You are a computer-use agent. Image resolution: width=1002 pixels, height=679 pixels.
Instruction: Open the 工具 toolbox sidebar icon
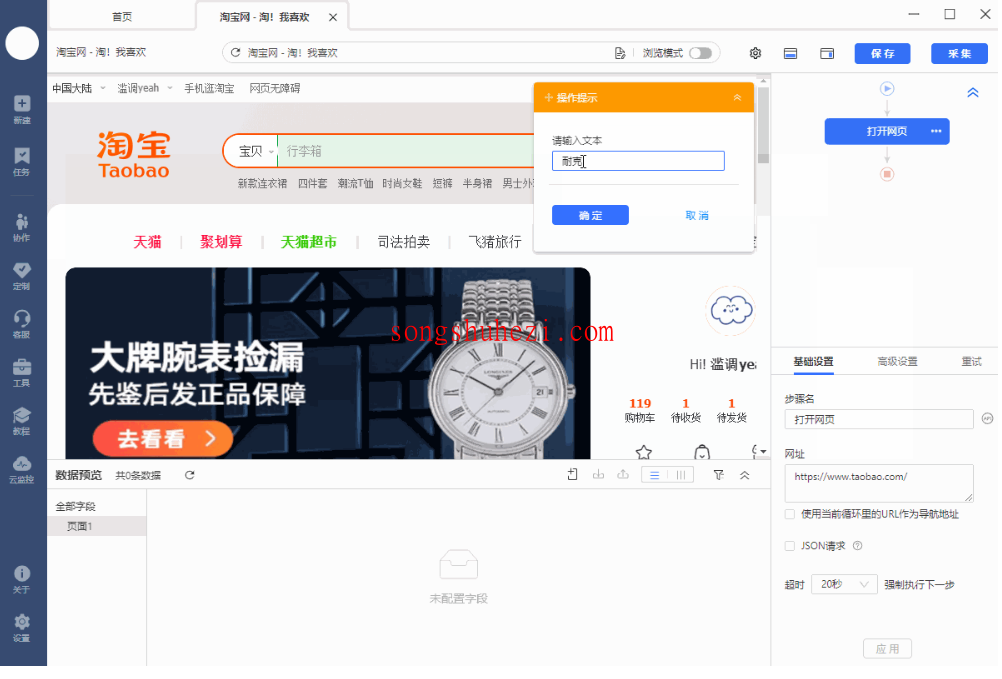[x=22, y=373]
